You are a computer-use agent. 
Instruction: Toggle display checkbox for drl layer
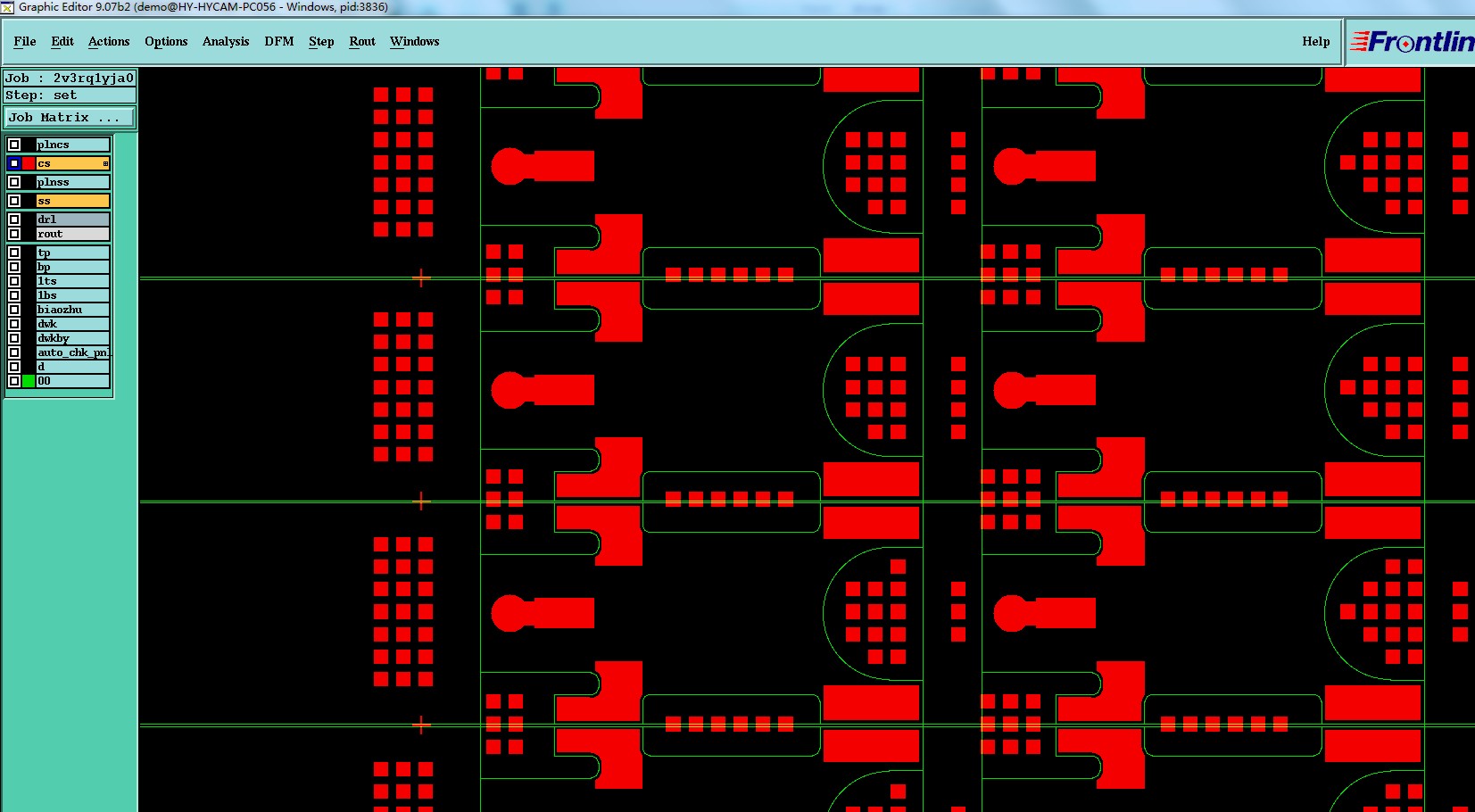pos(14,220)
